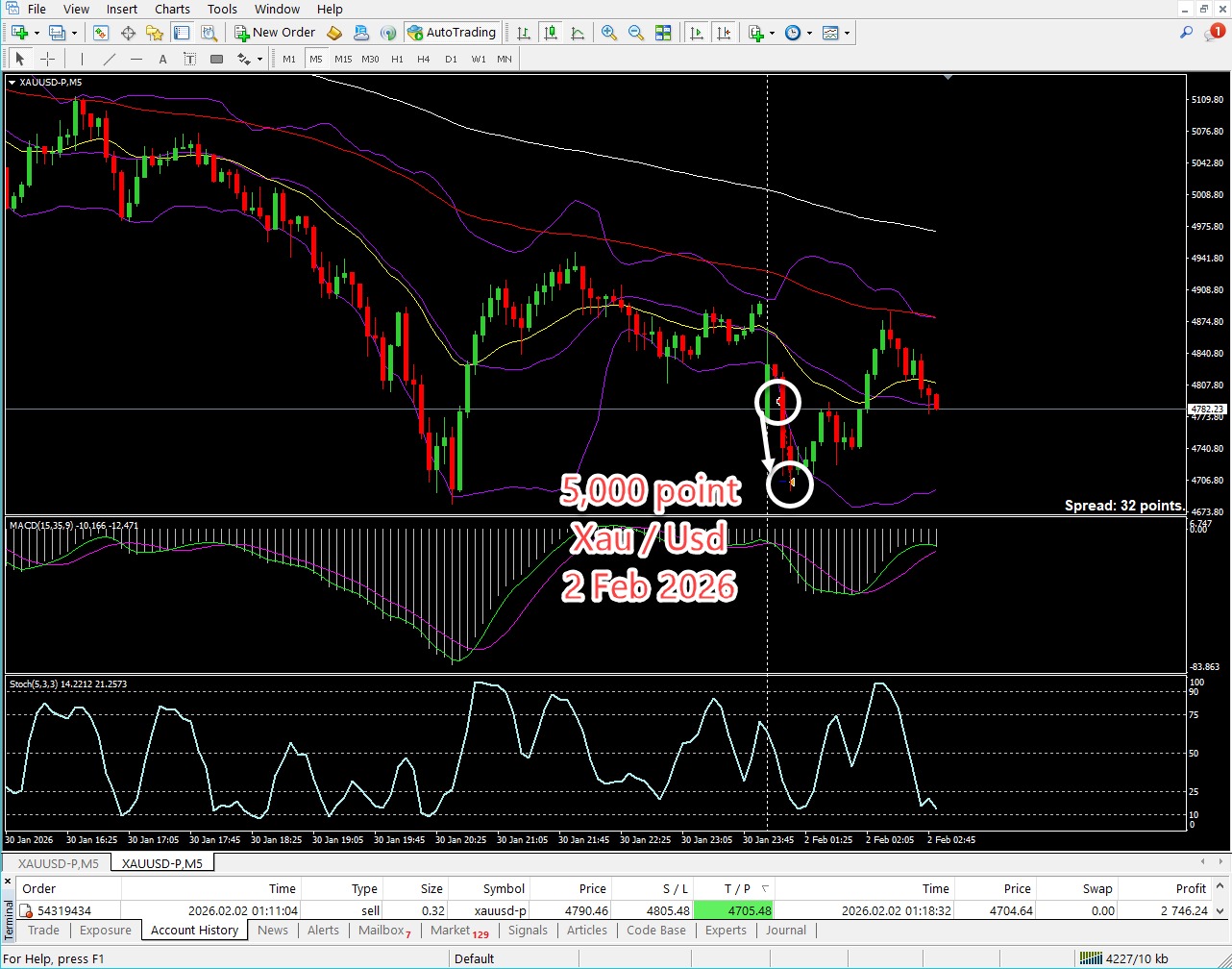Image resolution: width=1232 pixels, height=969 pixels.
Task: Zoom out of the chart
Action: [x=635, y=33]
